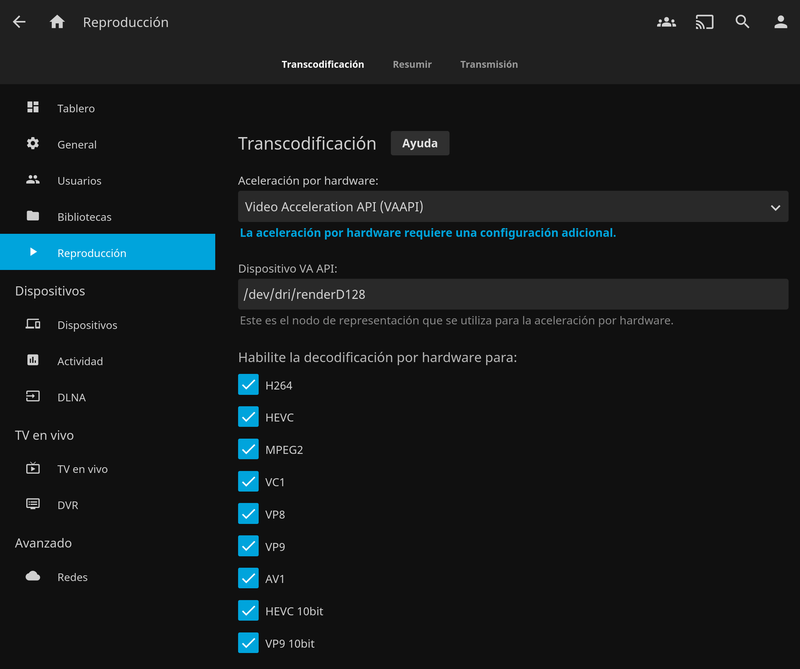The image size is (800, 669).
Task: Uncheck H264 hardware decoding
Action: 248,385
